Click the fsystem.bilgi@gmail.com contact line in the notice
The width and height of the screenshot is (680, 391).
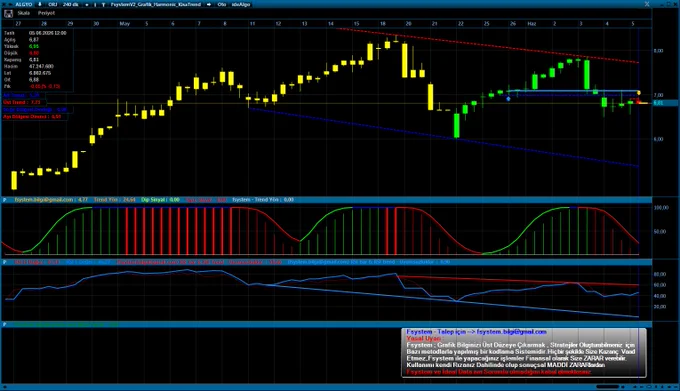pyautogui.click(x=476, y=332)
